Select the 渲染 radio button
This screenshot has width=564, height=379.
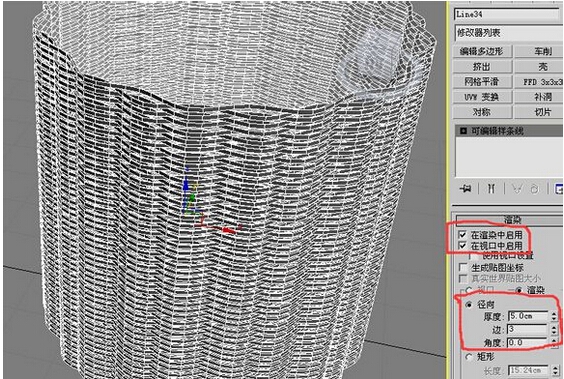pos(519,290)
